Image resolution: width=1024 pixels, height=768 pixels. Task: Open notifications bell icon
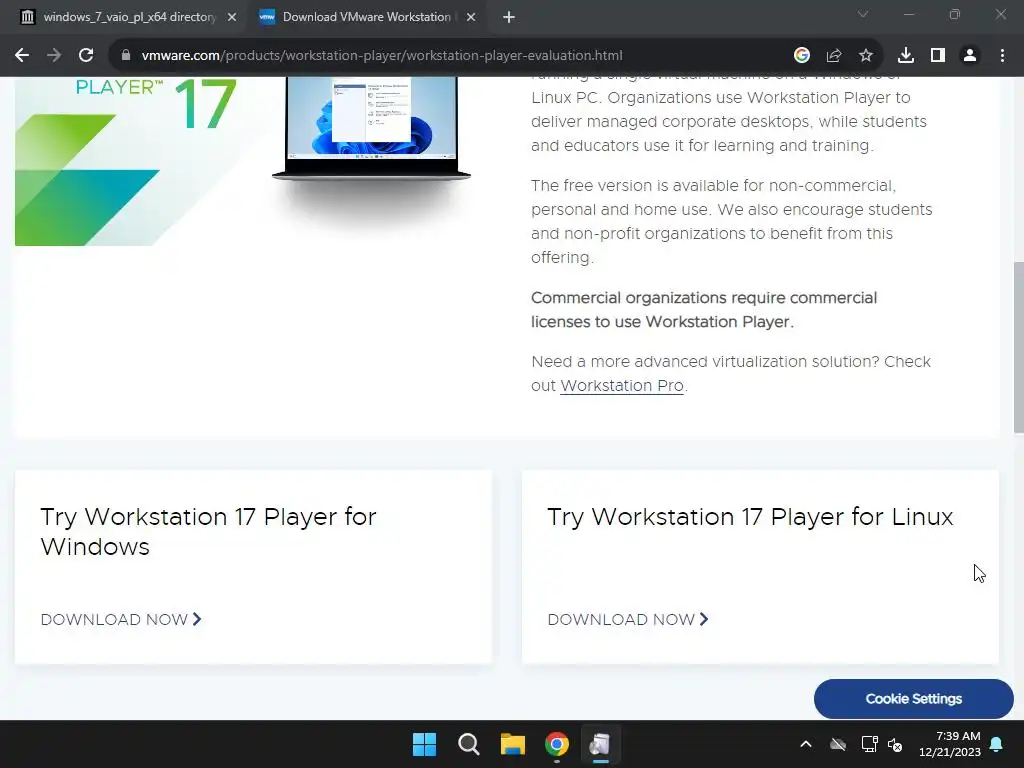click(997, 744)
